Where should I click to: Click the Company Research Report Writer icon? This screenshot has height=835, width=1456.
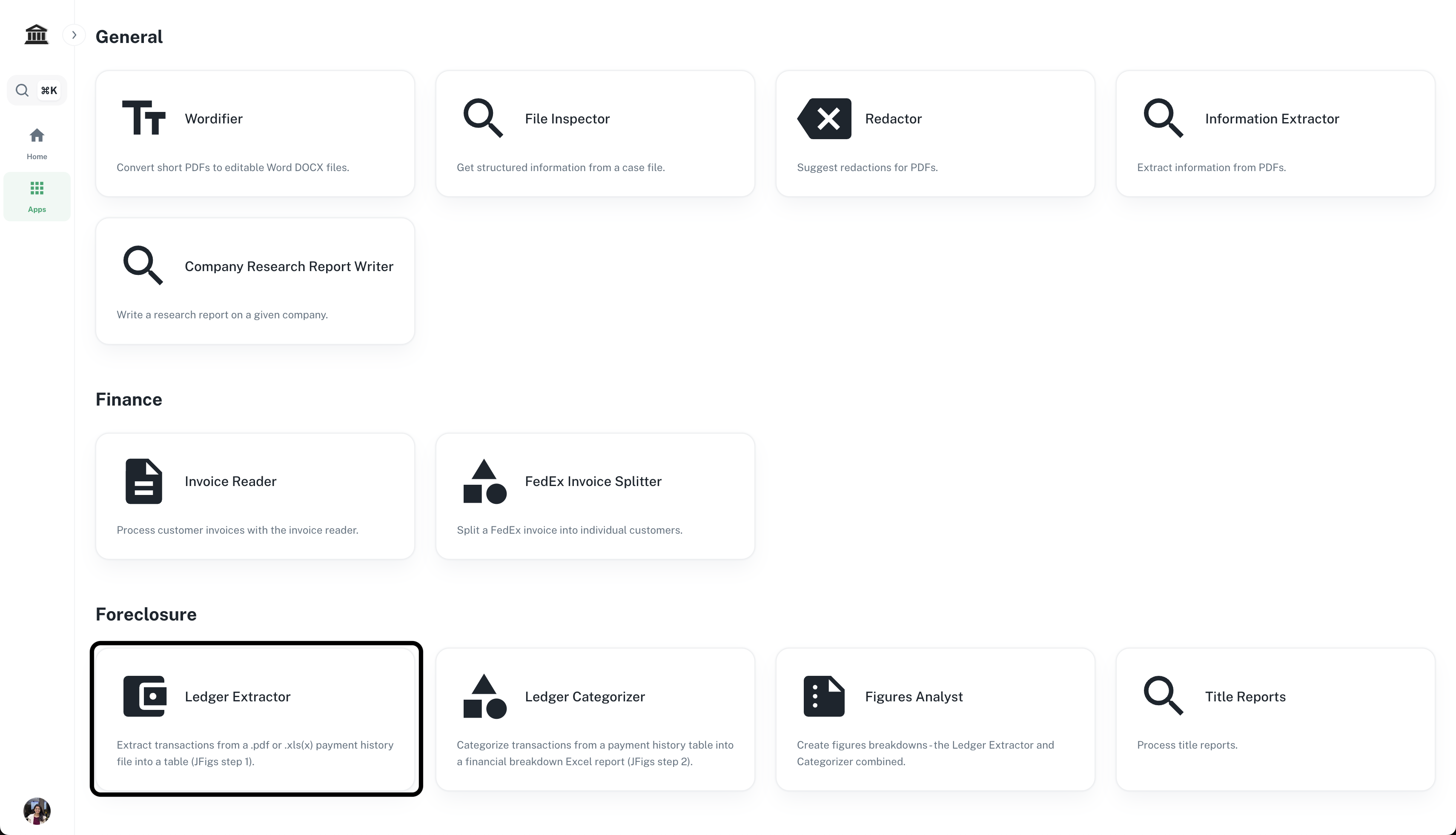pos(143,266)
